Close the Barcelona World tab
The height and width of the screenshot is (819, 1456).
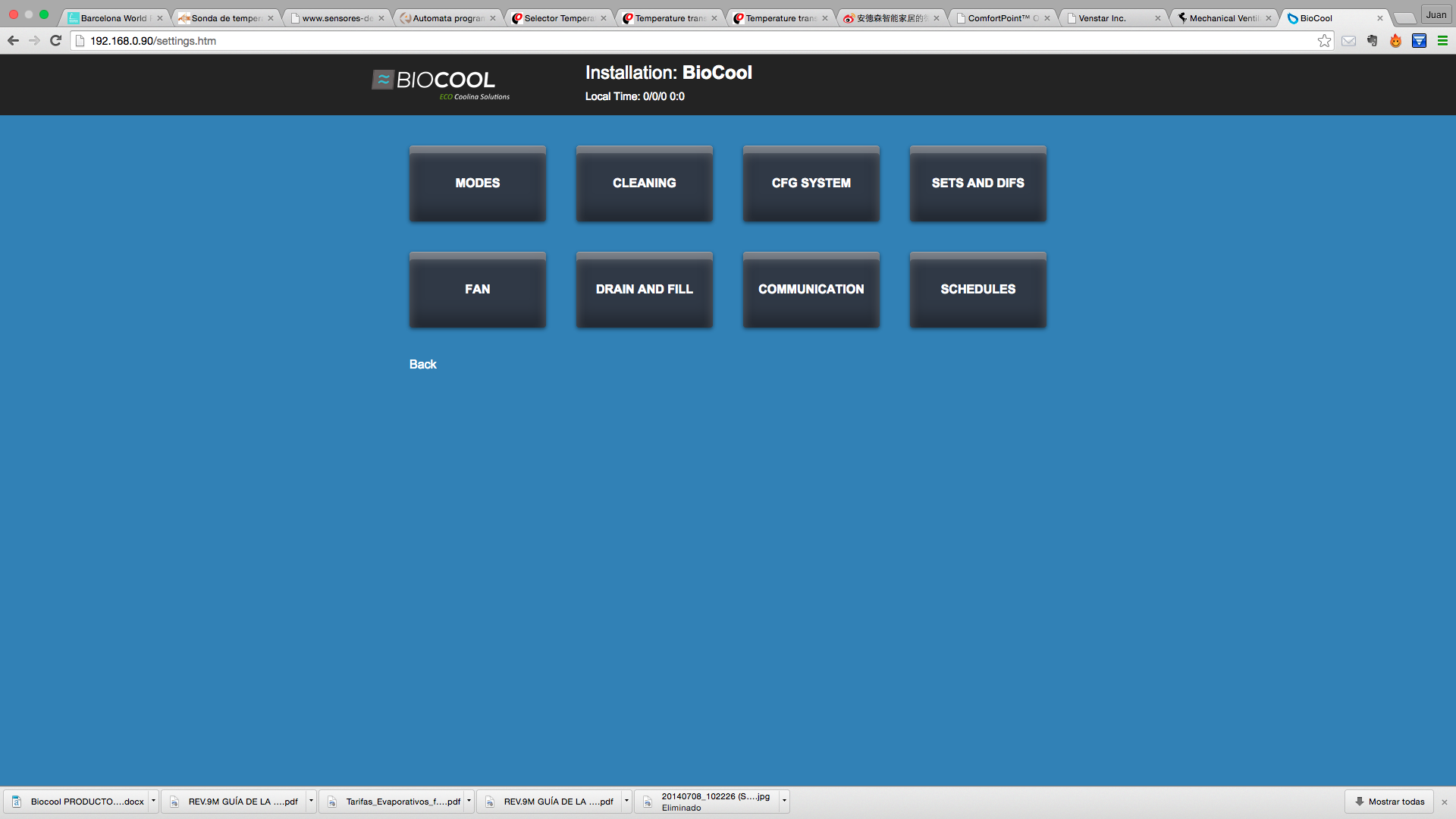pos(160,18)
